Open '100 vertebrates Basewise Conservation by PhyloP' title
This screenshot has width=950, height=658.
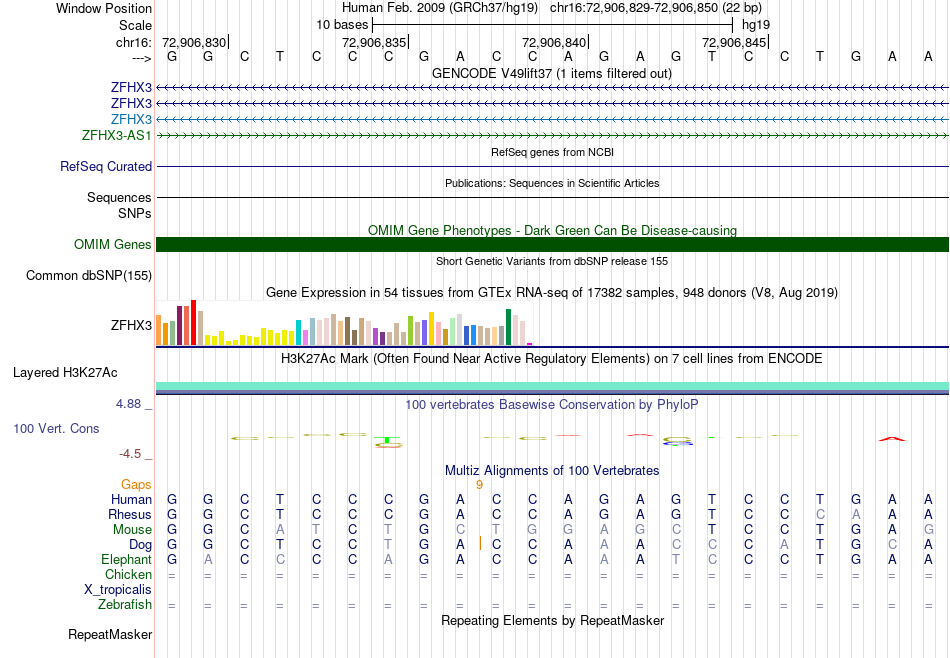click(x=552, y=405)
